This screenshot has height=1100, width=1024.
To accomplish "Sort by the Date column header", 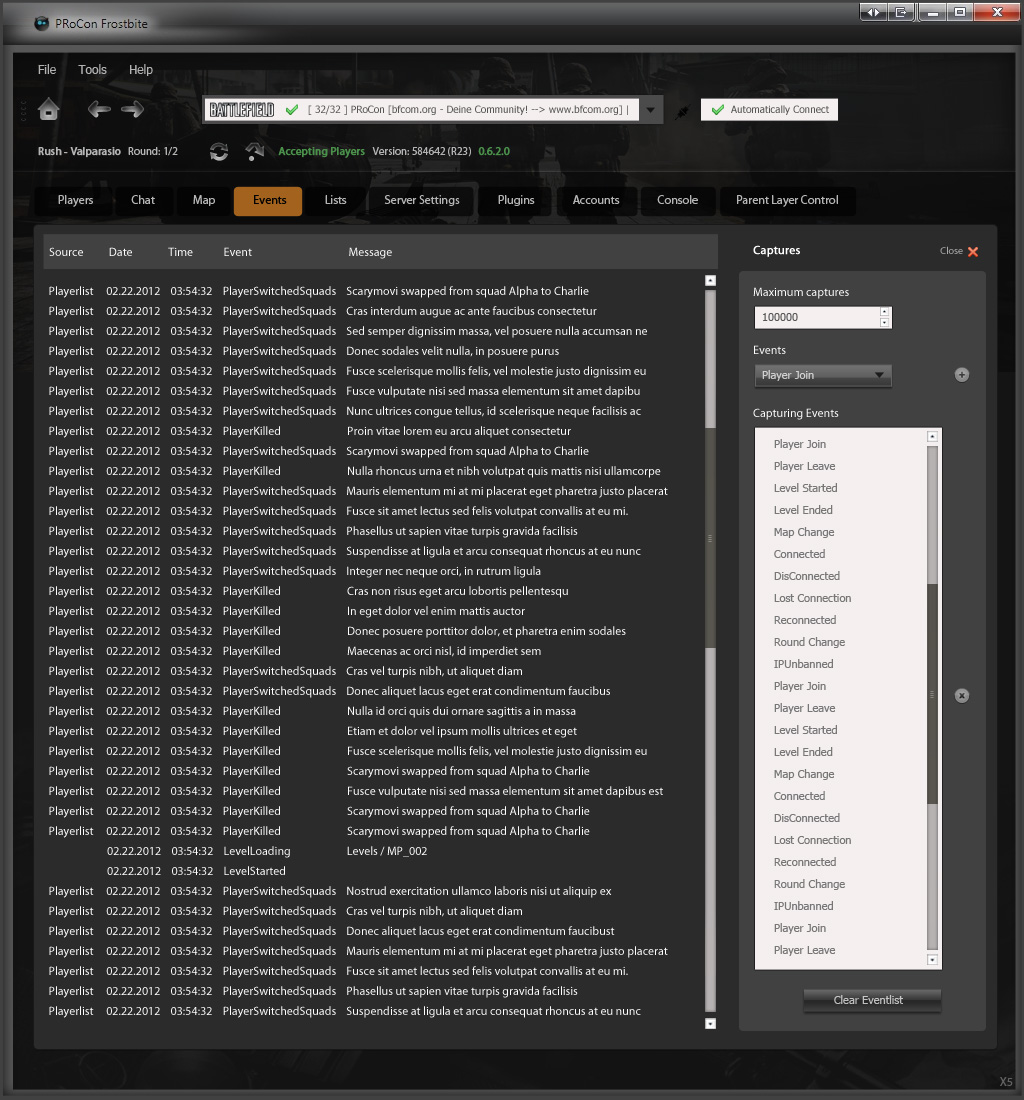I will click(121, 252).
